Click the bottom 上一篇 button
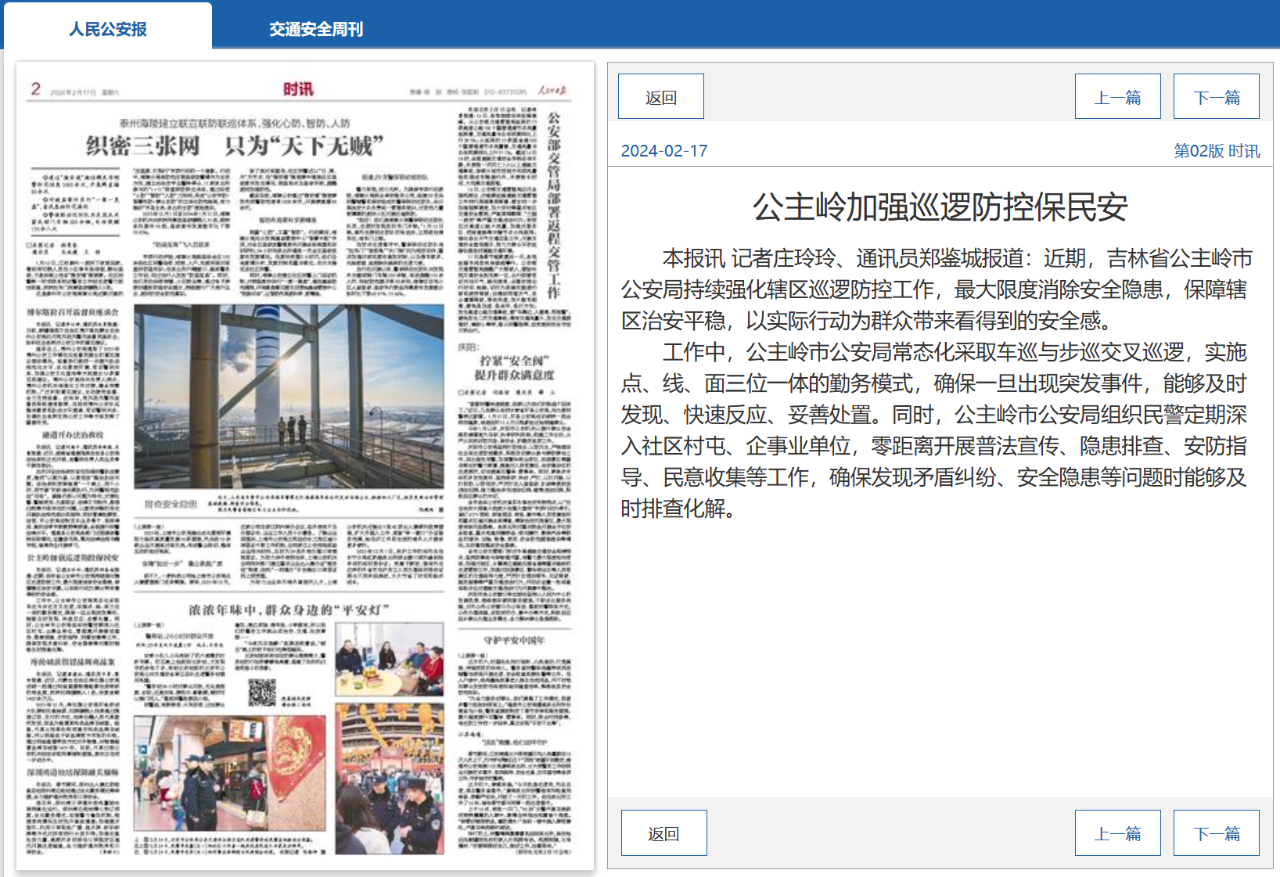The image size is (1280, 877). coord(1118,833)
